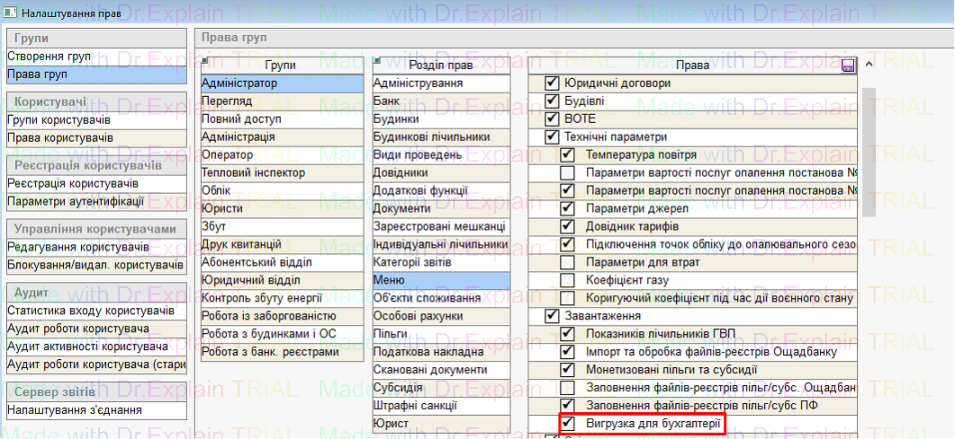The height and width of the screenshot is (439, 955).
Task: Select the Тепловий інспектор group
Action: point(249,173)
